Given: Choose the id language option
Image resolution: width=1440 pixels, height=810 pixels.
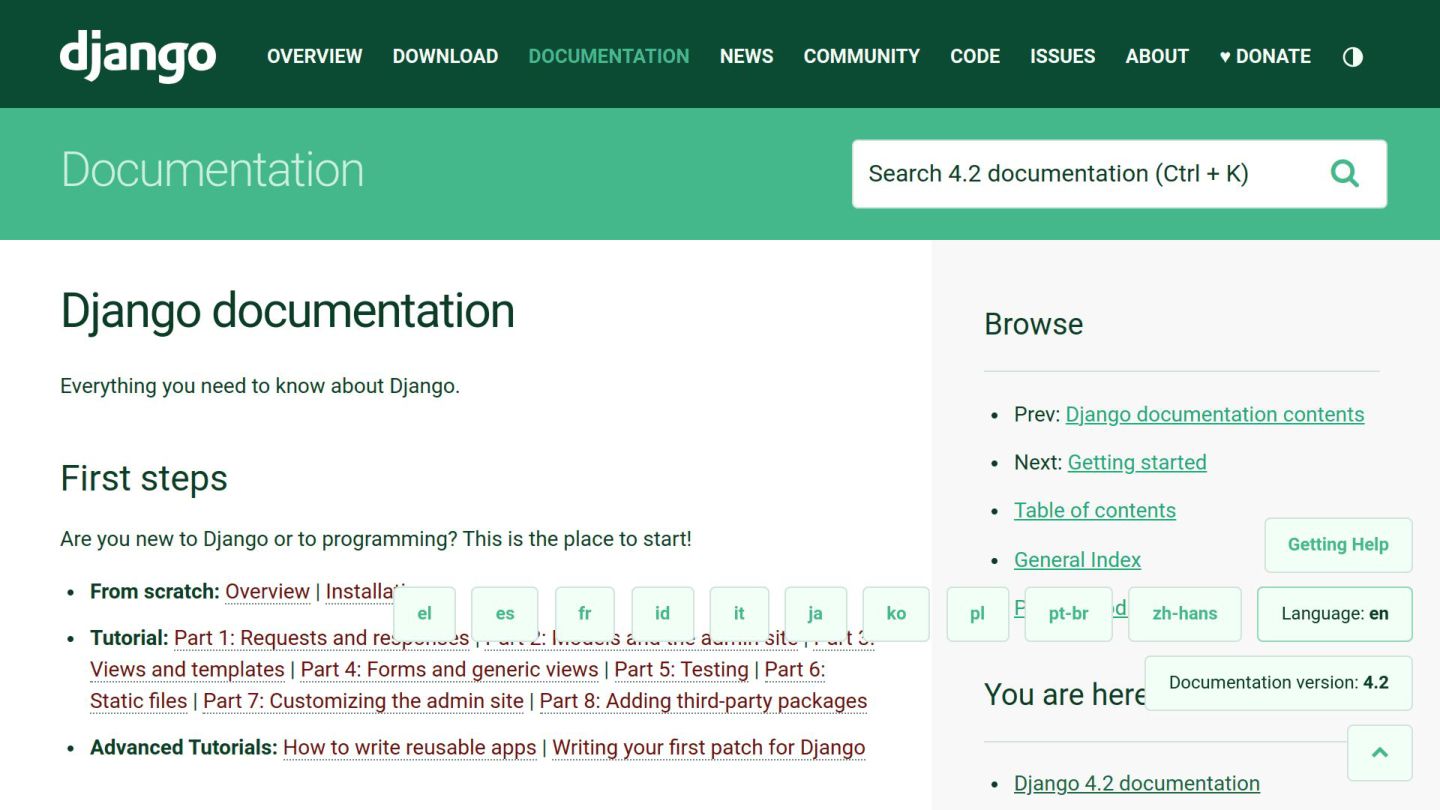Looking at the screenshot, I should pos(662,614).
